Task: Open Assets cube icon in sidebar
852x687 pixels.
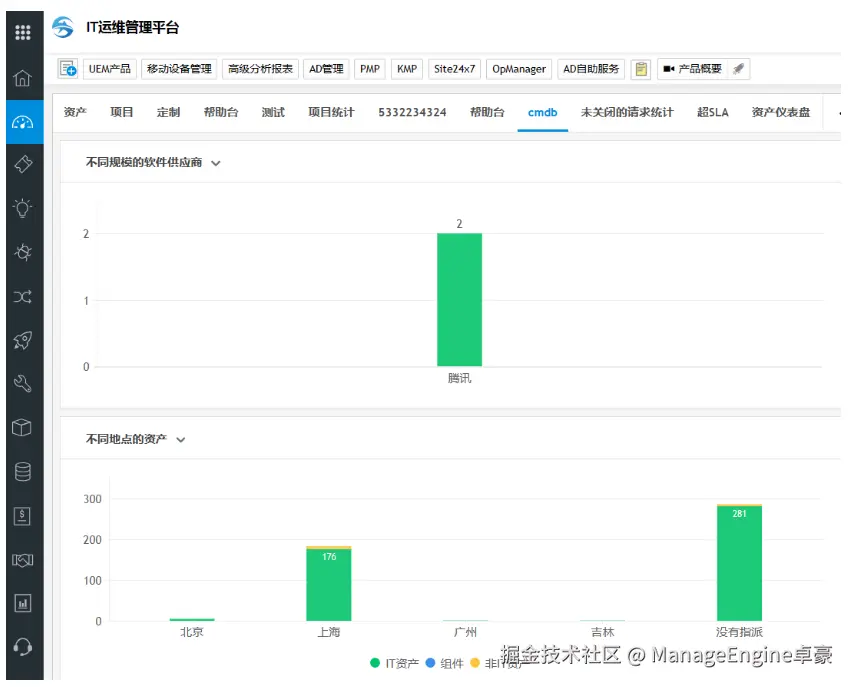Action: coord(22,428)
